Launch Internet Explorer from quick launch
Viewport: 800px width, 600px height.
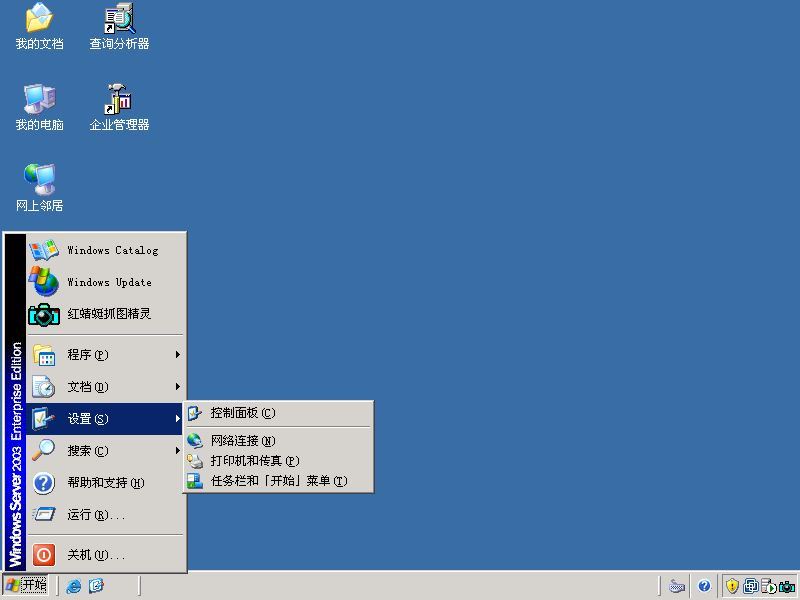(x=73, y=586)
